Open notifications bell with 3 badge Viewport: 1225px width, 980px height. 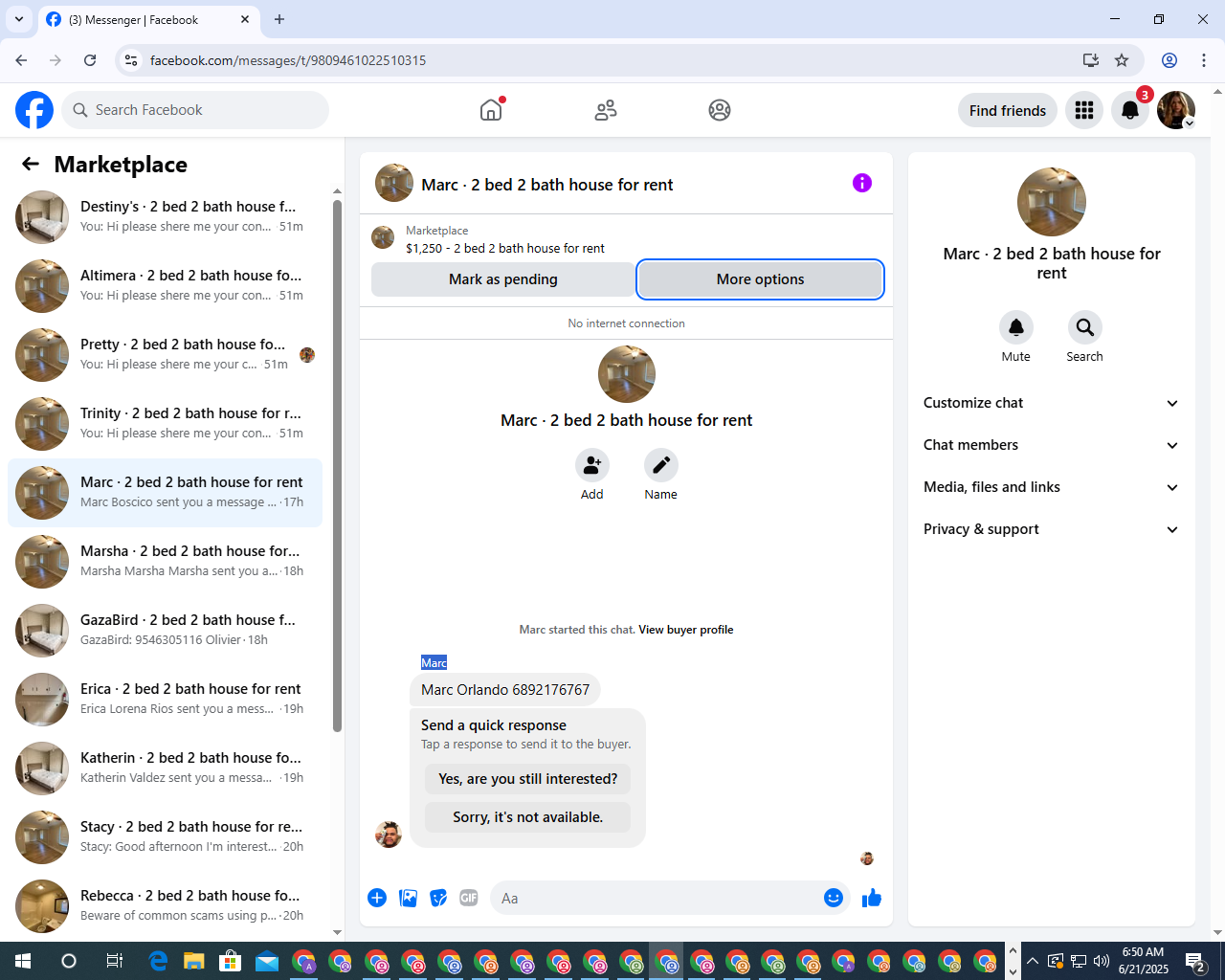pos(1130,110)
